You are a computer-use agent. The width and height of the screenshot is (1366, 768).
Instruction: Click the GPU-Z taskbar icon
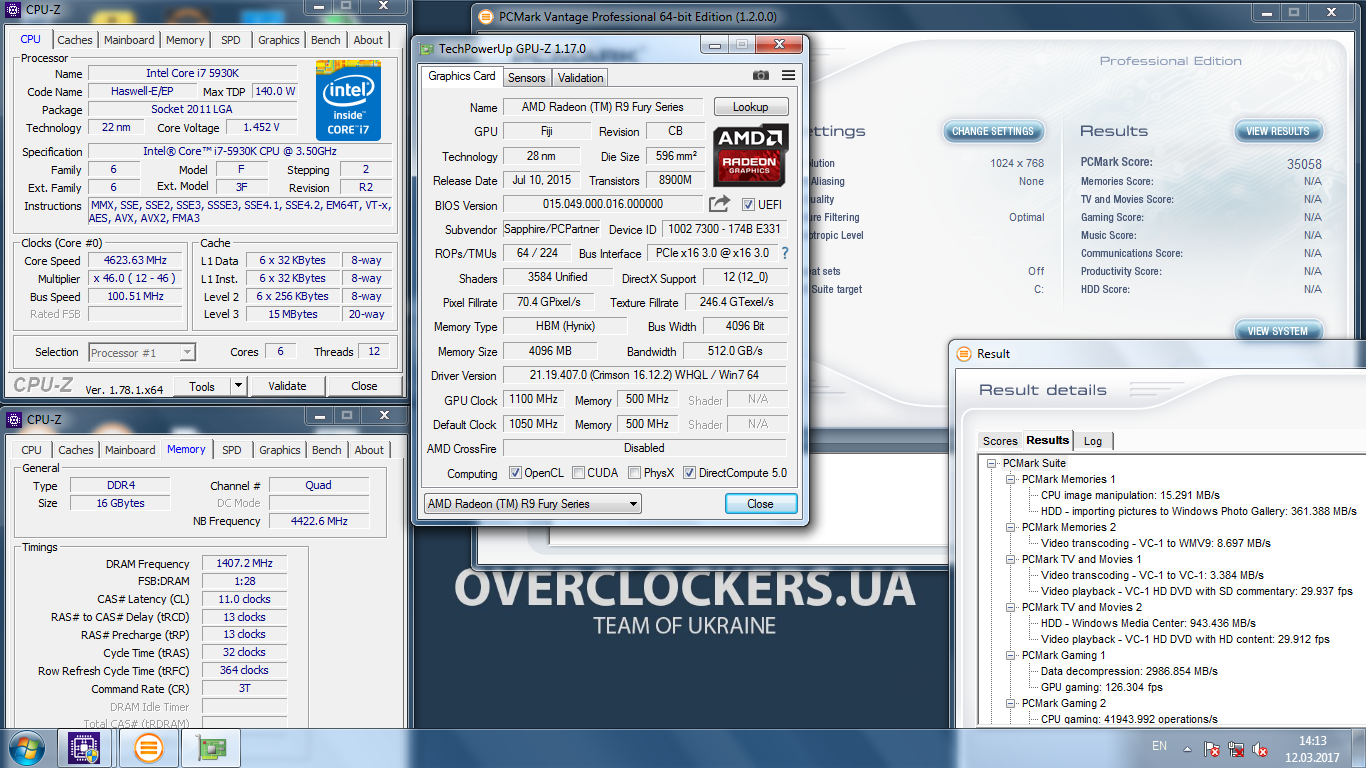click(x=211, y=748)
